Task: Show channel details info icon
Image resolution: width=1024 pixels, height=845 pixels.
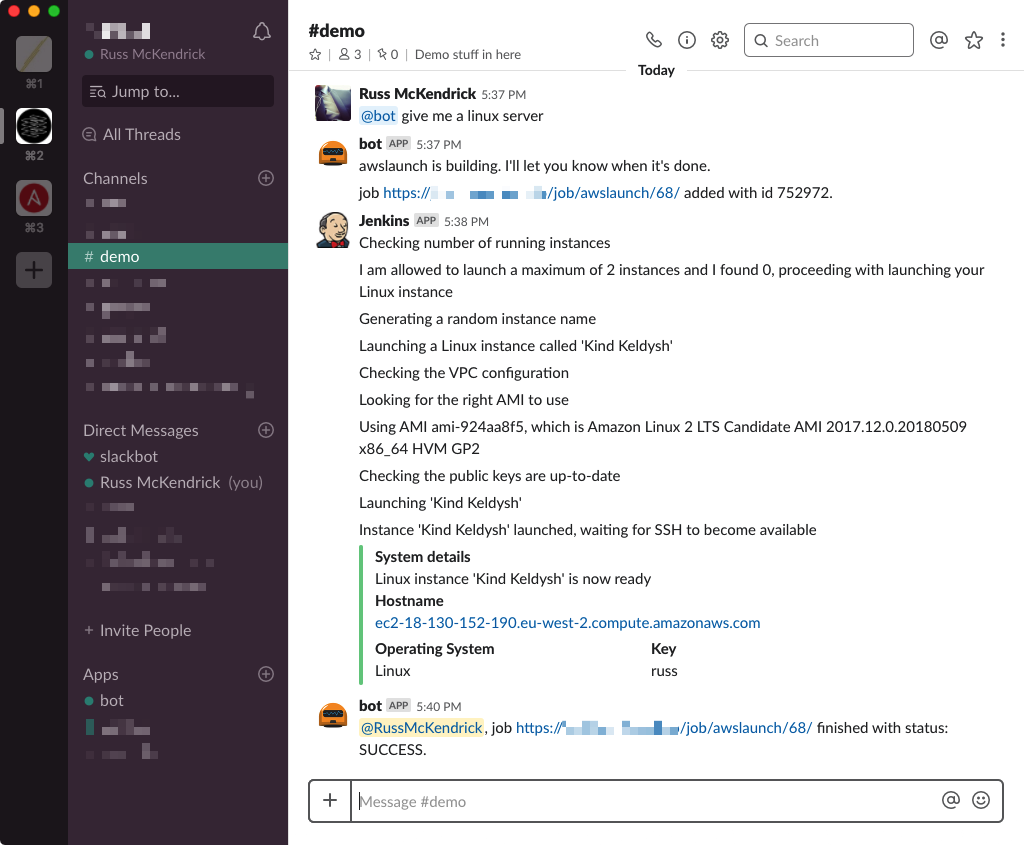Action: 687,40
